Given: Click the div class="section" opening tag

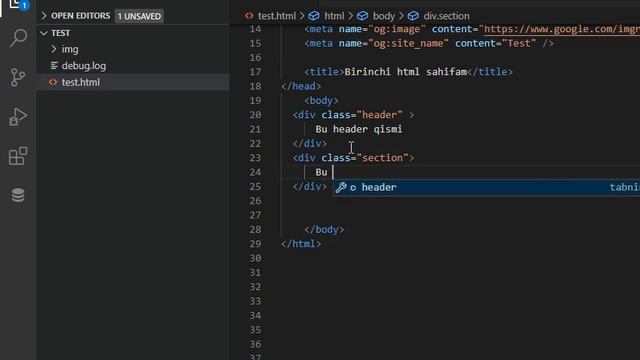Looking at the screenshot, I should [353, 158].
